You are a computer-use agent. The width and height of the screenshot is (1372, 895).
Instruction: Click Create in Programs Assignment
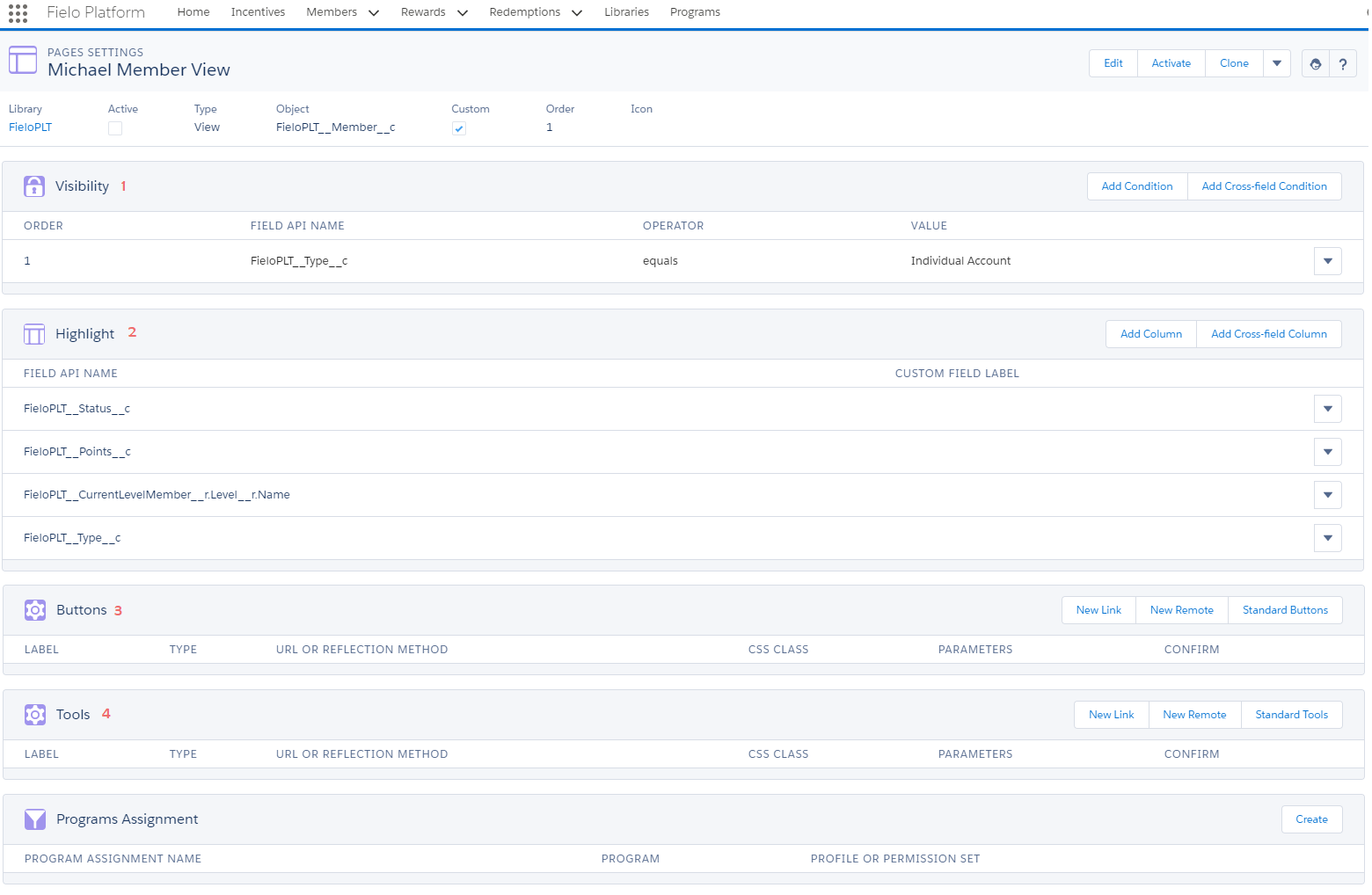[x=1311, y=819]
